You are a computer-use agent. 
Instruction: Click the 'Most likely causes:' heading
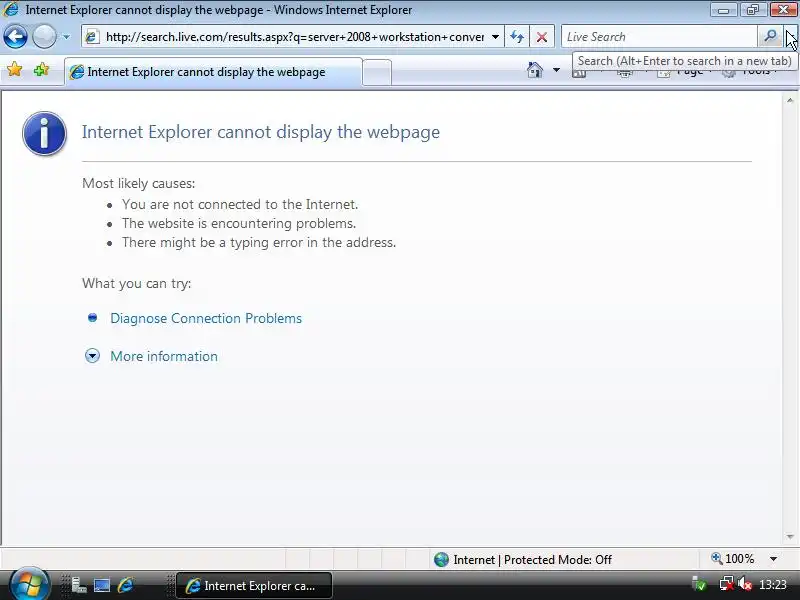138,183
